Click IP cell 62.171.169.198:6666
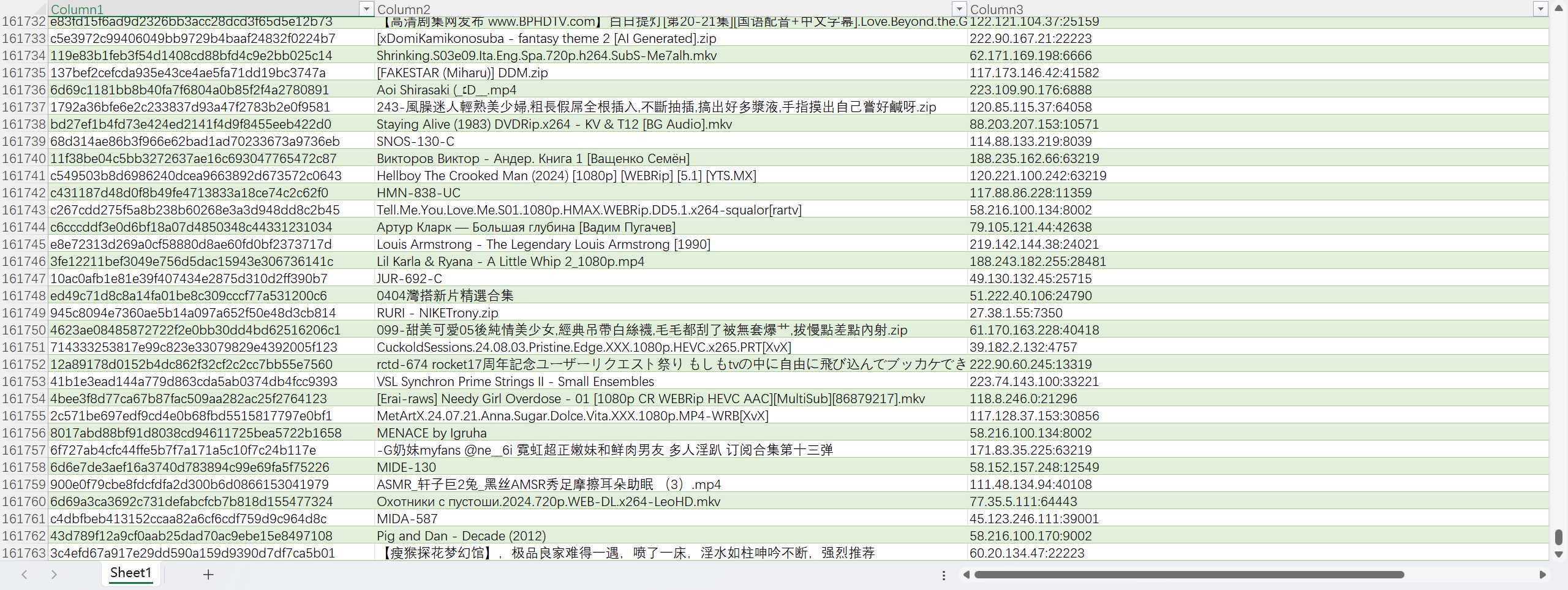The height and width of the screenshot is (590, 1568). coord(1258,55)
